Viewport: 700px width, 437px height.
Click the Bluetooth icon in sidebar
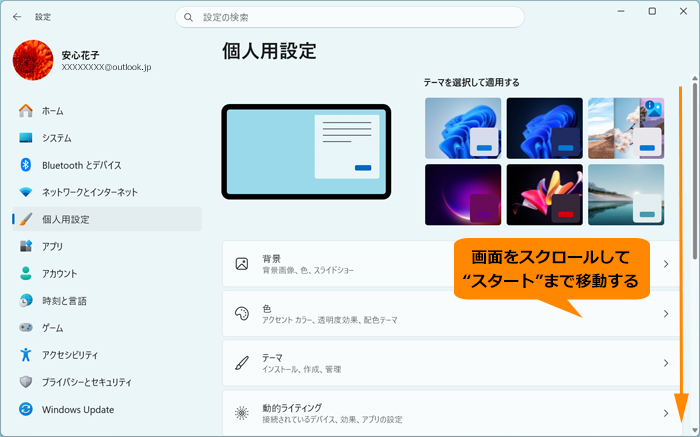25,165
